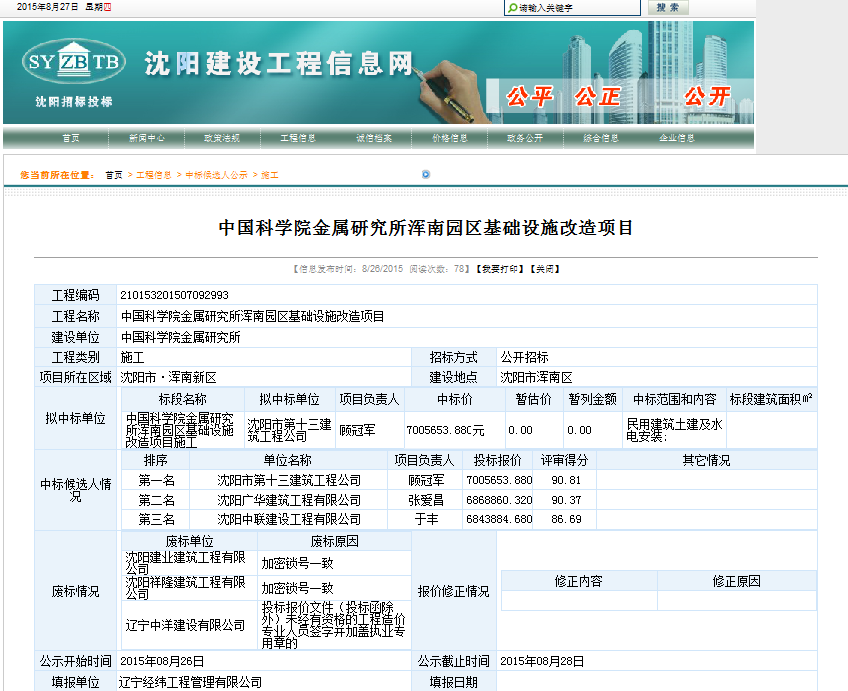Click the 我要打印 print link
848x691 pixels.
click(499, 269)
